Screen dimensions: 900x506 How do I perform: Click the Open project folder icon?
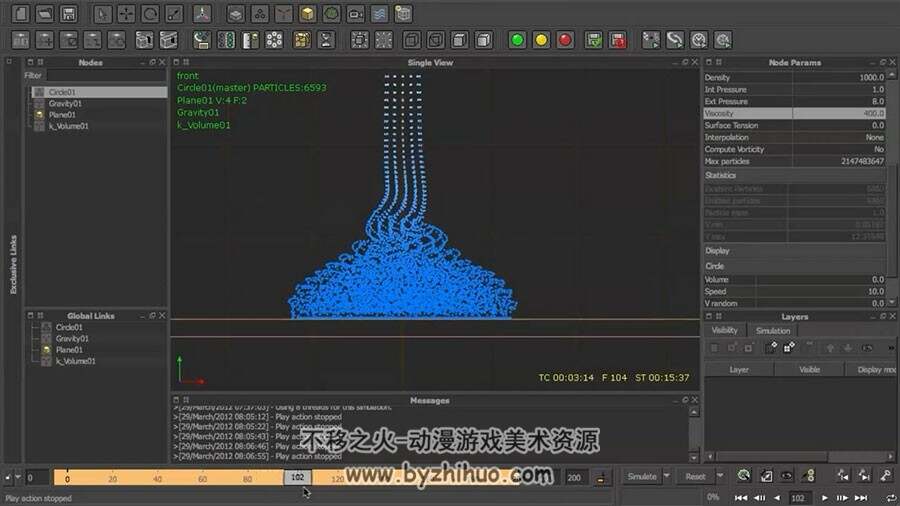pos(45,13)
